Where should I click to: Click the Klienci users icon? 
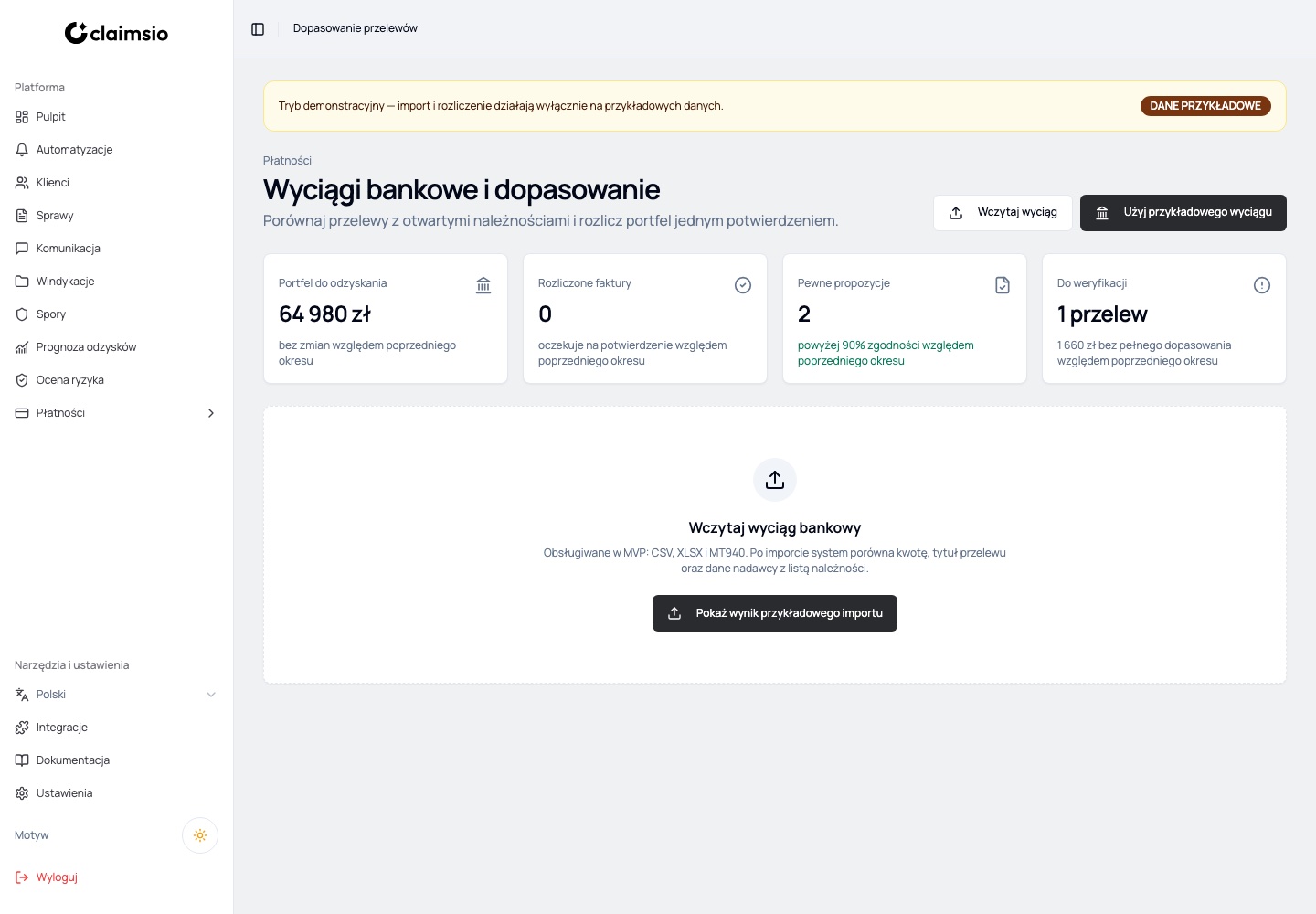click(x=22, y=183)
